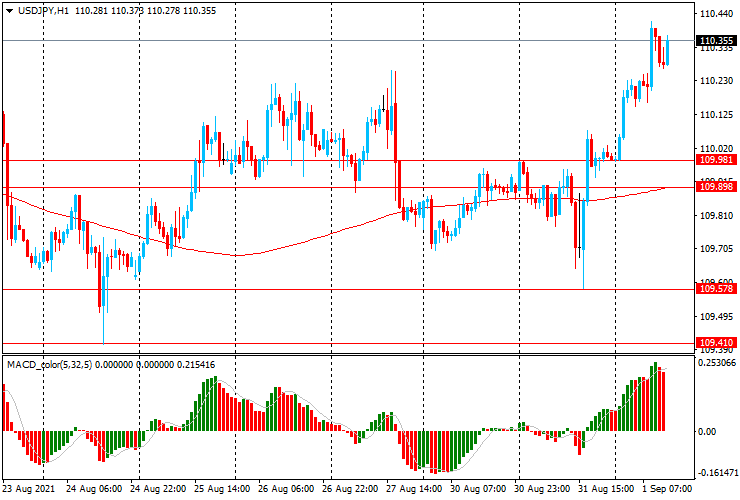
Task: Click the 27 Aug 14:00 time label
Action: [414, 488]
